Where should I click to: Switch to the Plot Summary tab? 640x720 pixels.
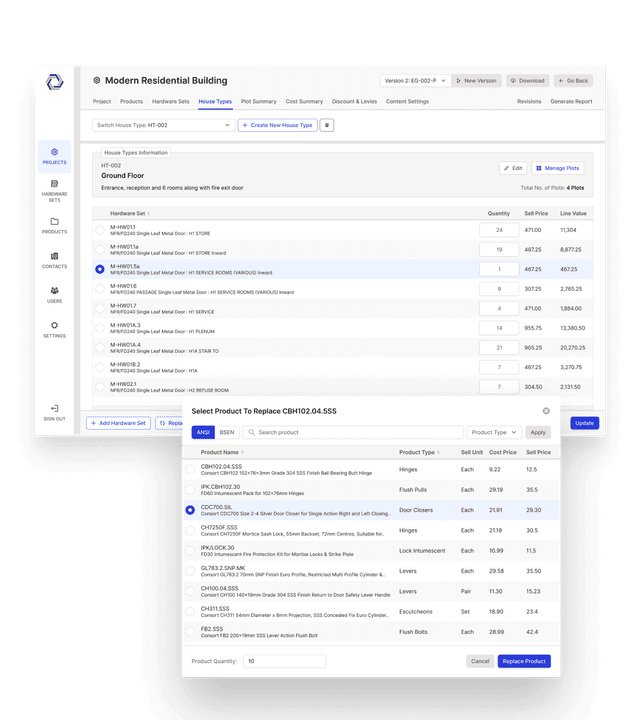click(x=258, y=101)
